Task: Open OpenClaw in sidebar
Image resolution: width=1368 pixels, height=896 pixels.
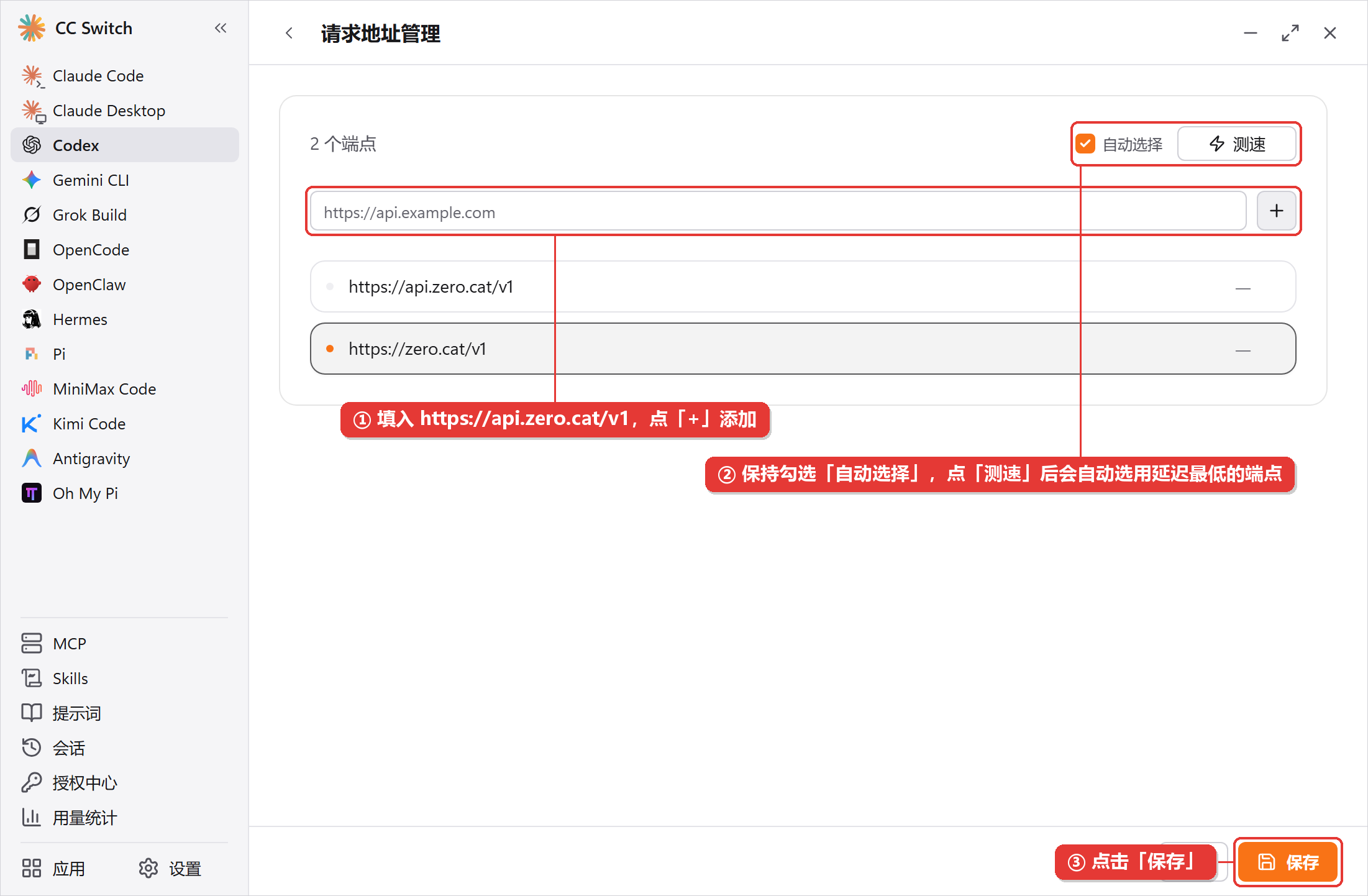Action: click(125, 285)
